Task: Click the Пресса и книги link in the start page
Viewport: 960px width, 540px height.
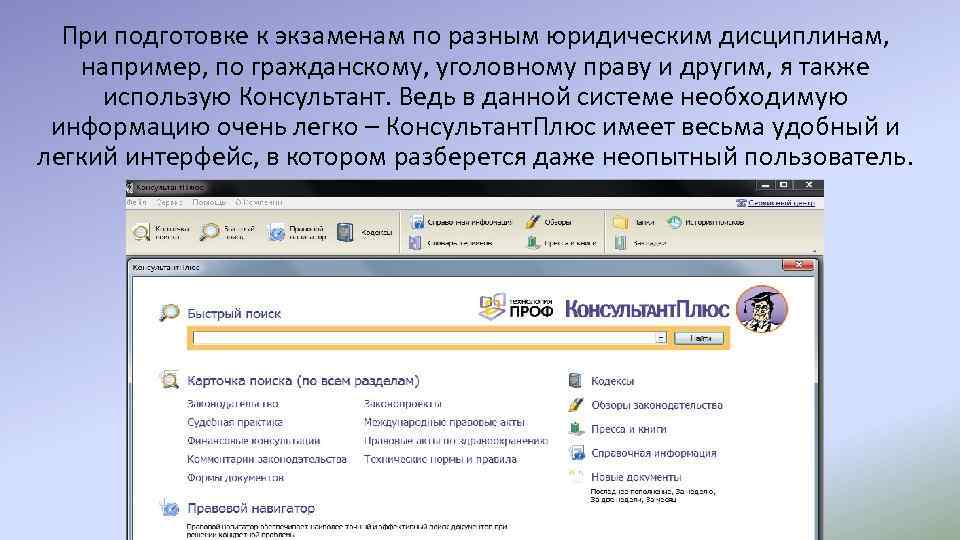Action: (x=629, y=429)
